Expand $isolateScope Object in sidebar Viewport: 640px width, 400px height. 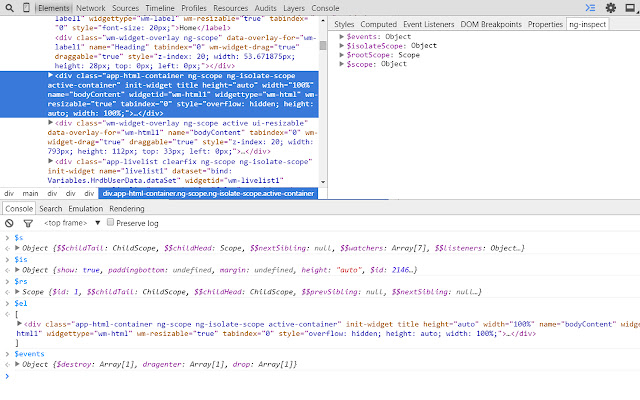point(343,46)
